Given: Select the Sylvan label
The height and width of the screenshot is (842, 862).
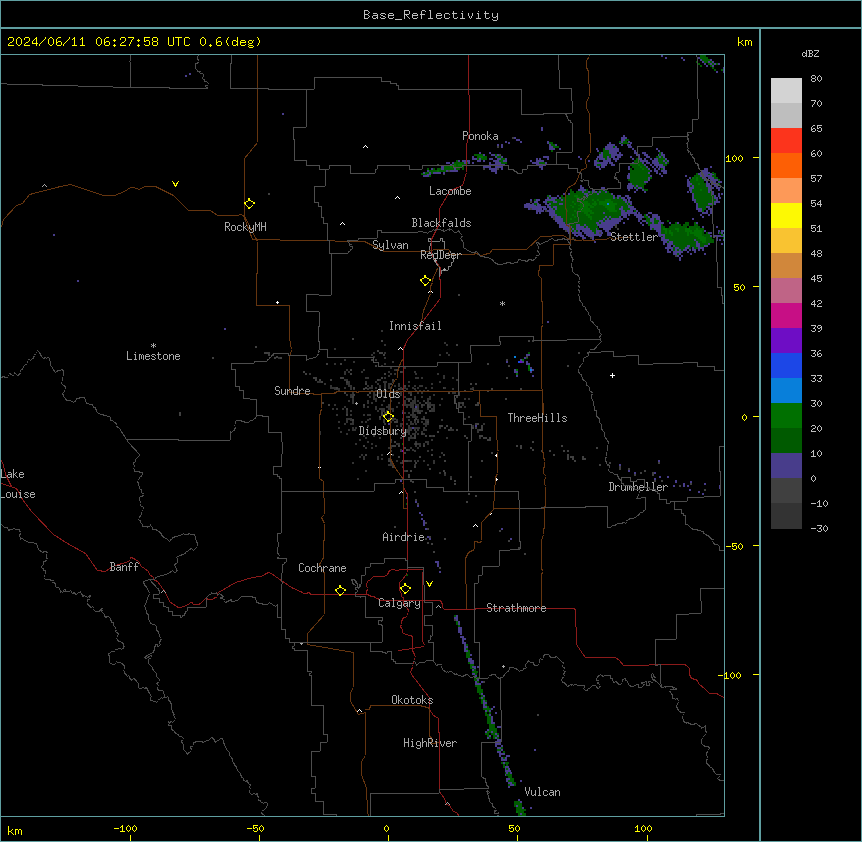Looking at the screenshot, I should (390, 245).
